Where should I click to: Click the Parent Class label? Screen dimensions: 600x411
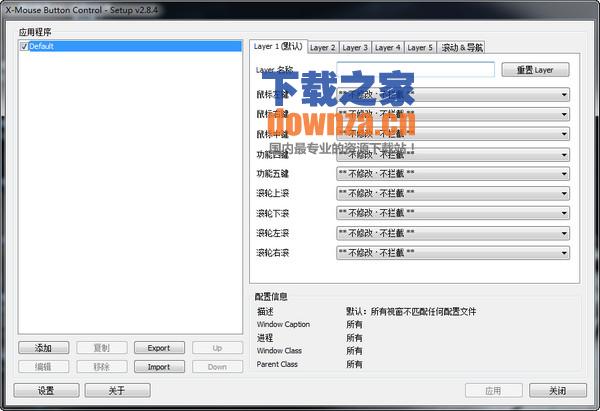point(277,364)
